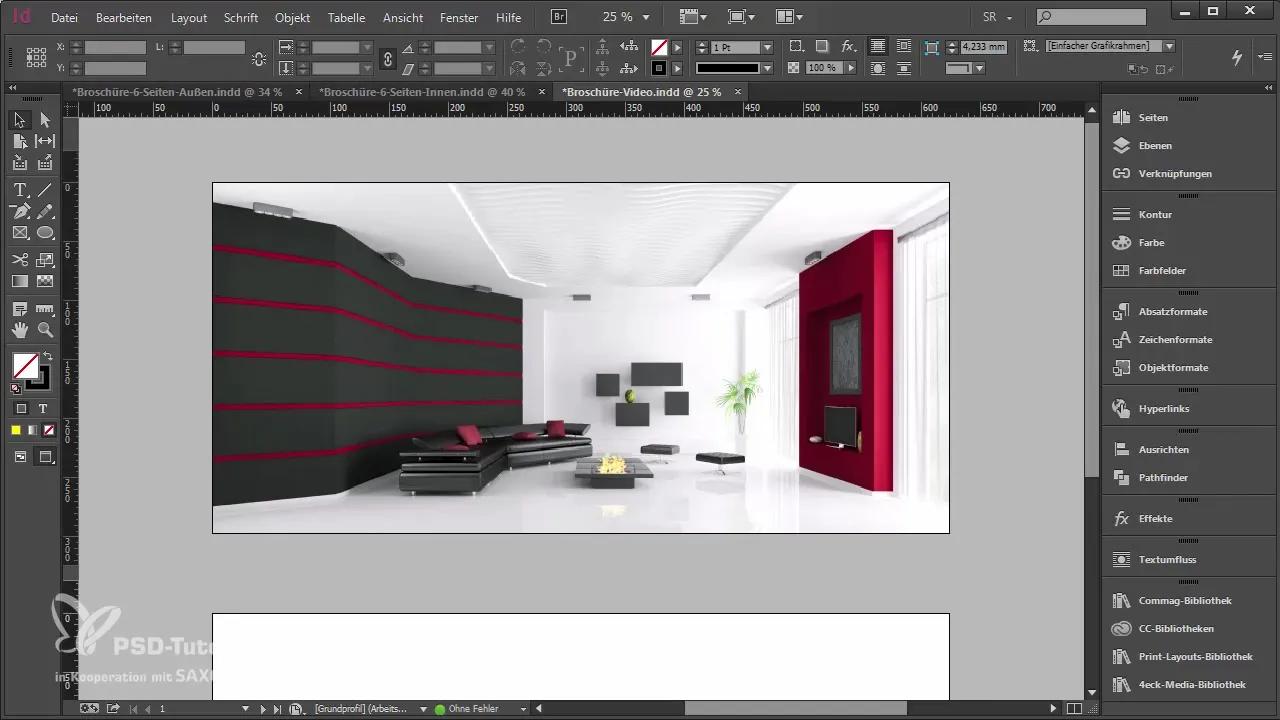Open the Ebenen panel
The image size is (1280, 720).
(1155, 145)
